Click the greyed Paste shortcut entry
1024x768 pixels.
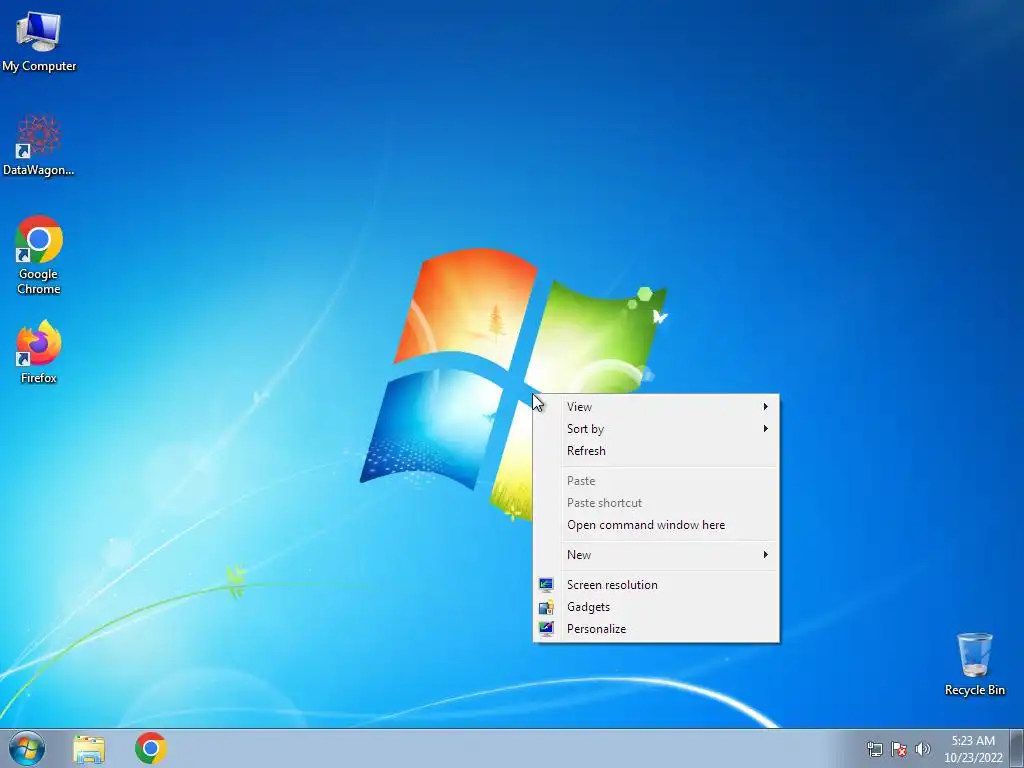coord(656,504)
